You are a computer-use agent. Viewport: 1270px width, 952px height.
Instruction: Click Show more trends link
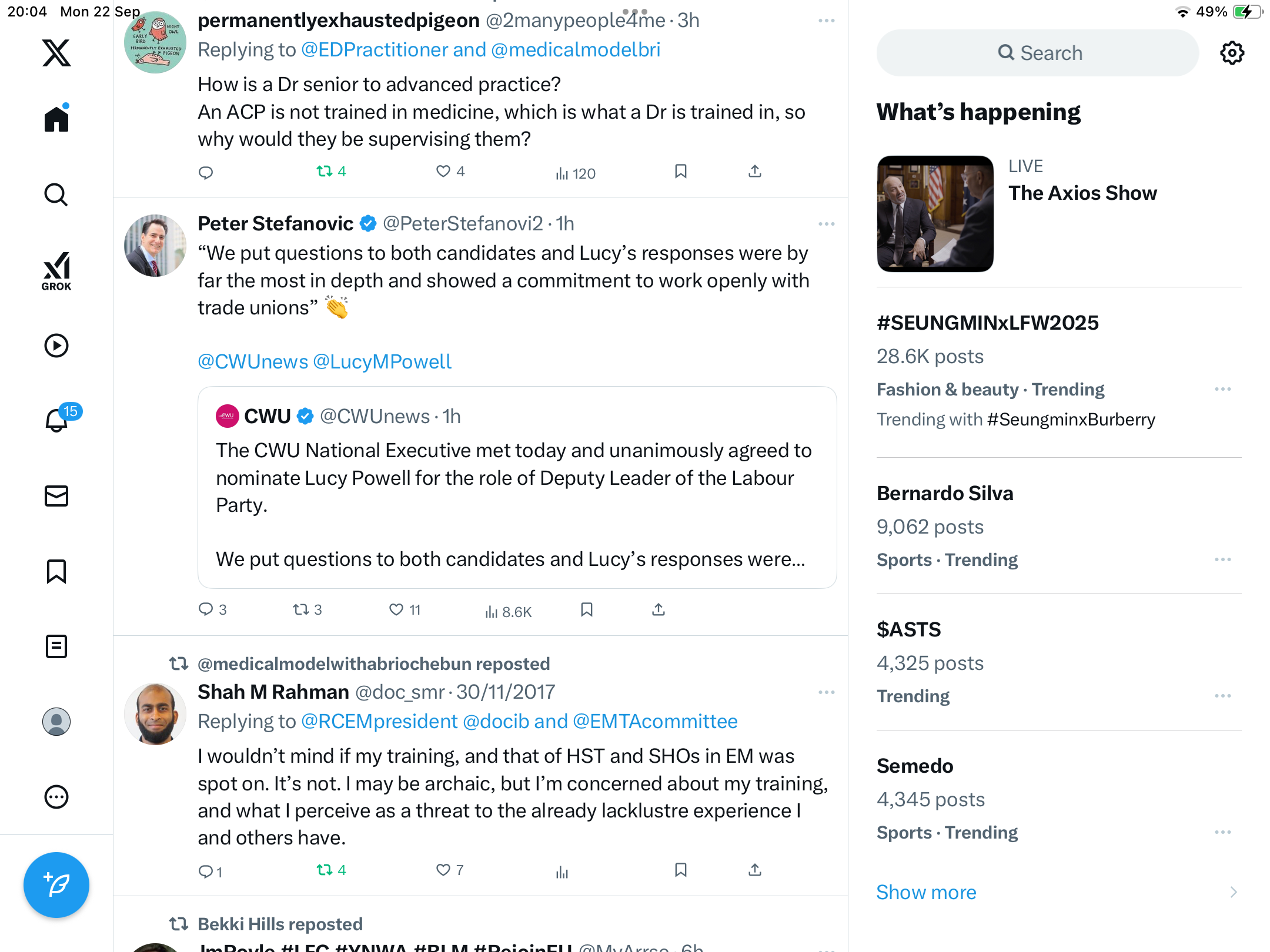[926, 892]
